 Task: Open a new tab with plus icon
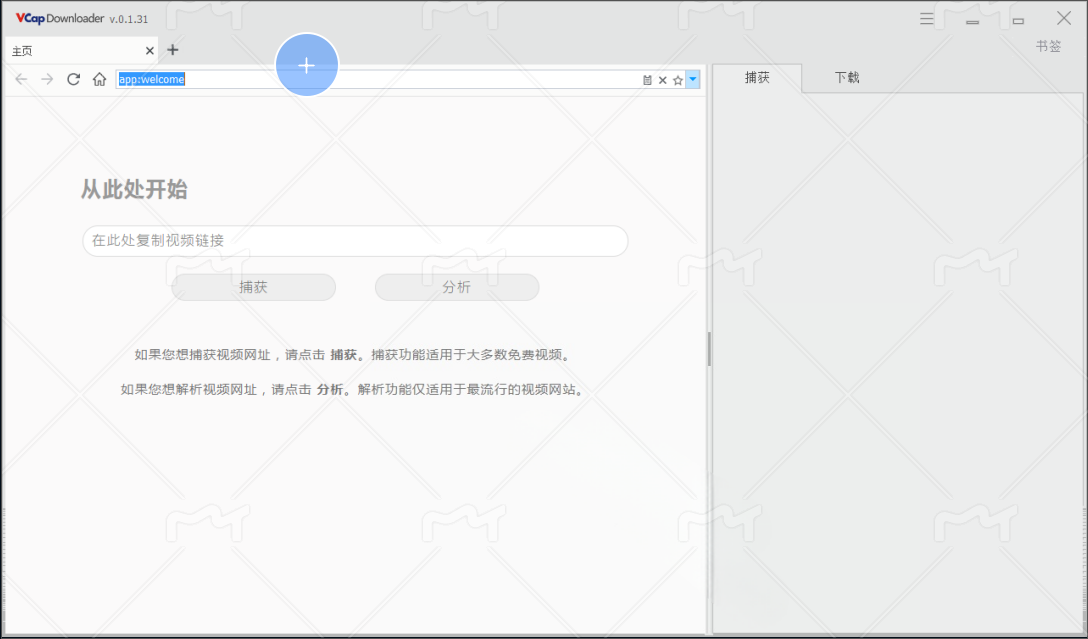(x=173, y=49)
